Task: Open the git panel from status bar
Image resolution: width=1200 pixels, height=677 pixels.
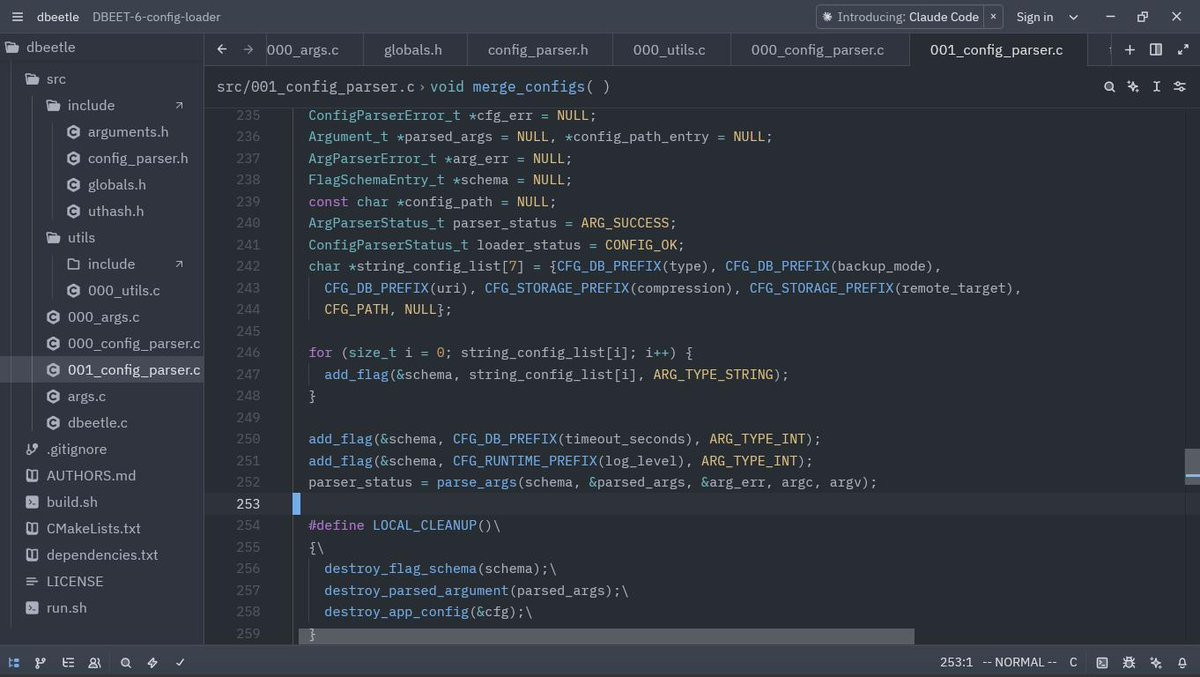Action: (x=41, y=662)
